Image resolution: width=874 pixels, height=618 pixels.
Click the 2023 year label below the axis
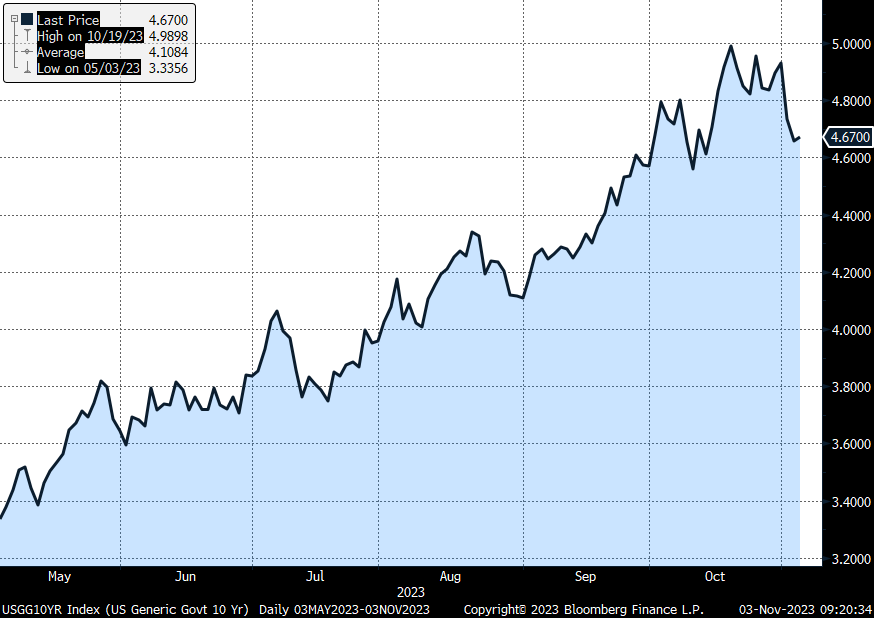pyautogui.click(x=411, y=593)
